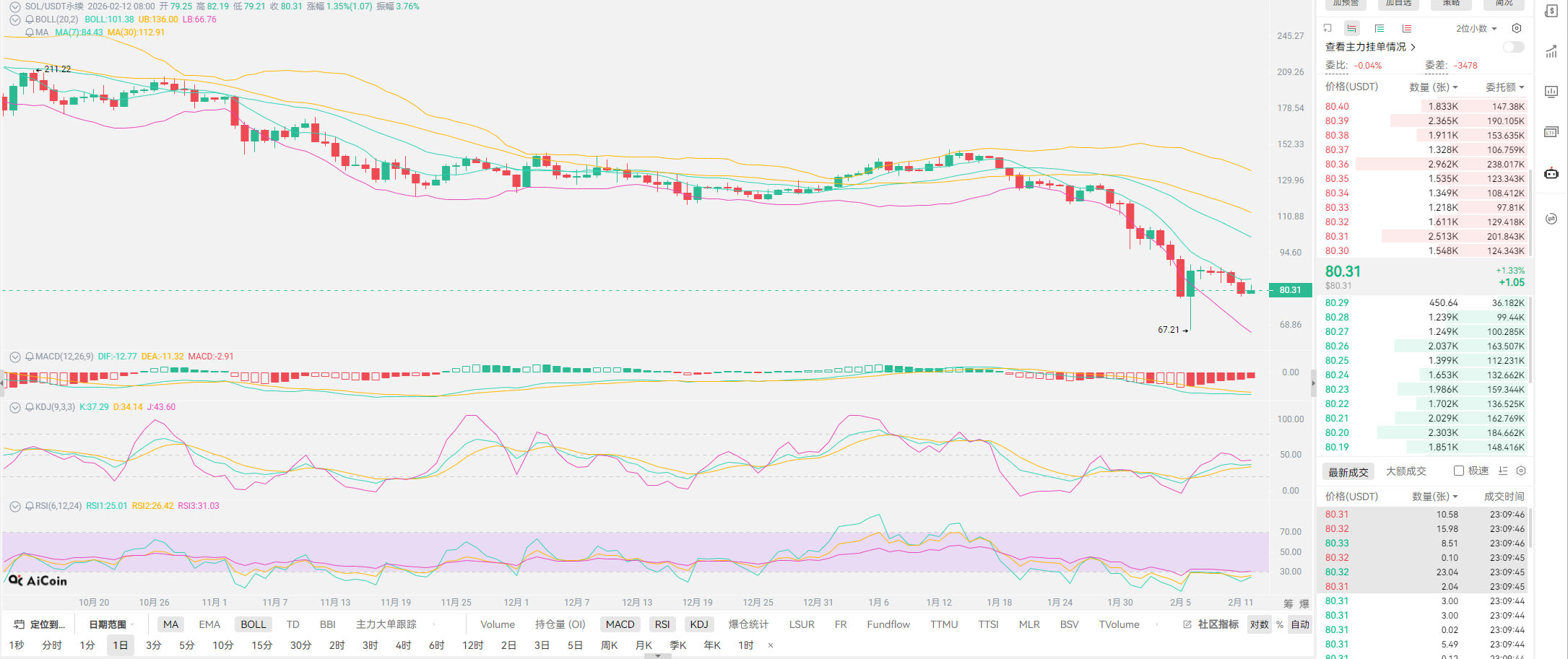This screenshot has width=1568, height=659.
Task: Enable the 极速 checkbox
Action: (1459, 471)
